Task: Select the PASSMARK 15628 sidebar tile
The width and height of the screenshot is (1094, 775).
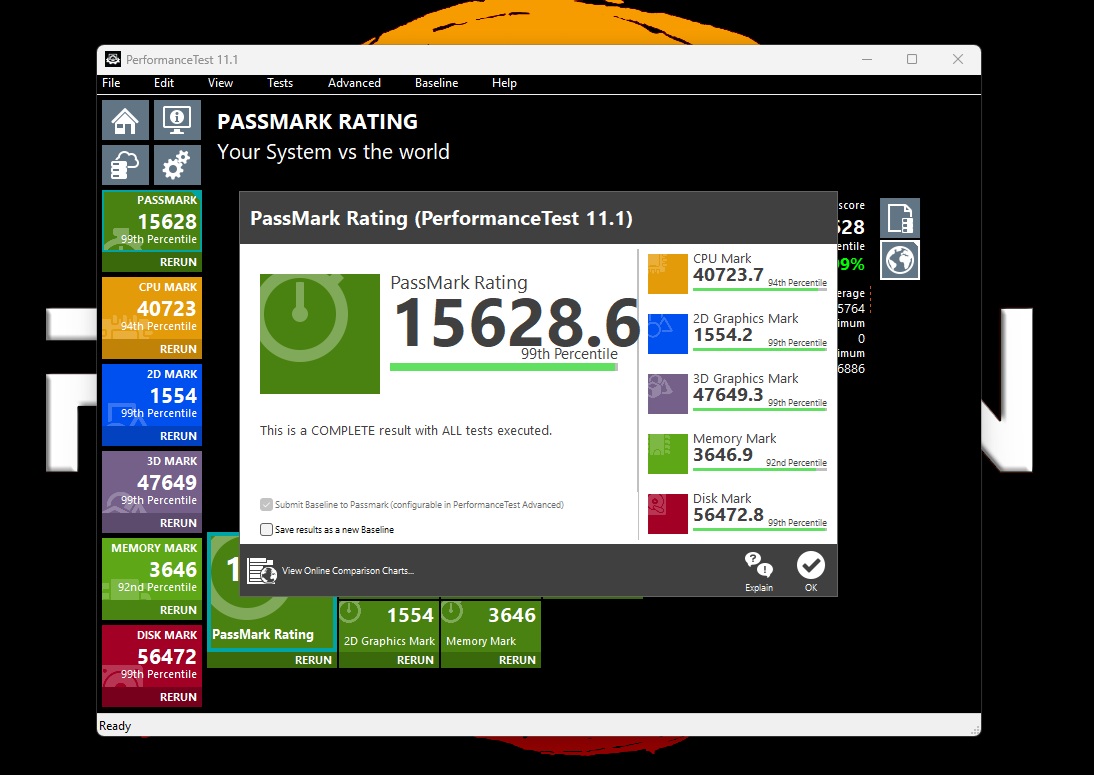Action: [152, 221]
